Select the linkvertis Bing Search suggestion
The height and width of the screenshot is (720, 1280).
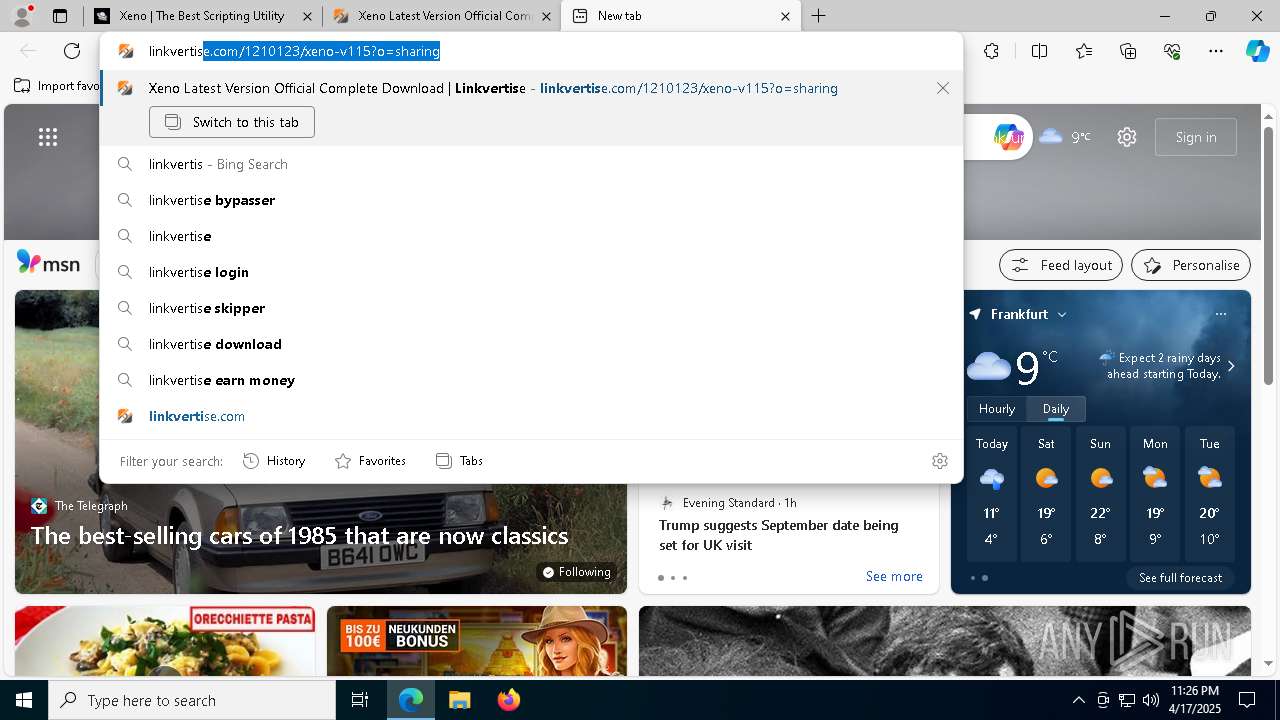531,164
